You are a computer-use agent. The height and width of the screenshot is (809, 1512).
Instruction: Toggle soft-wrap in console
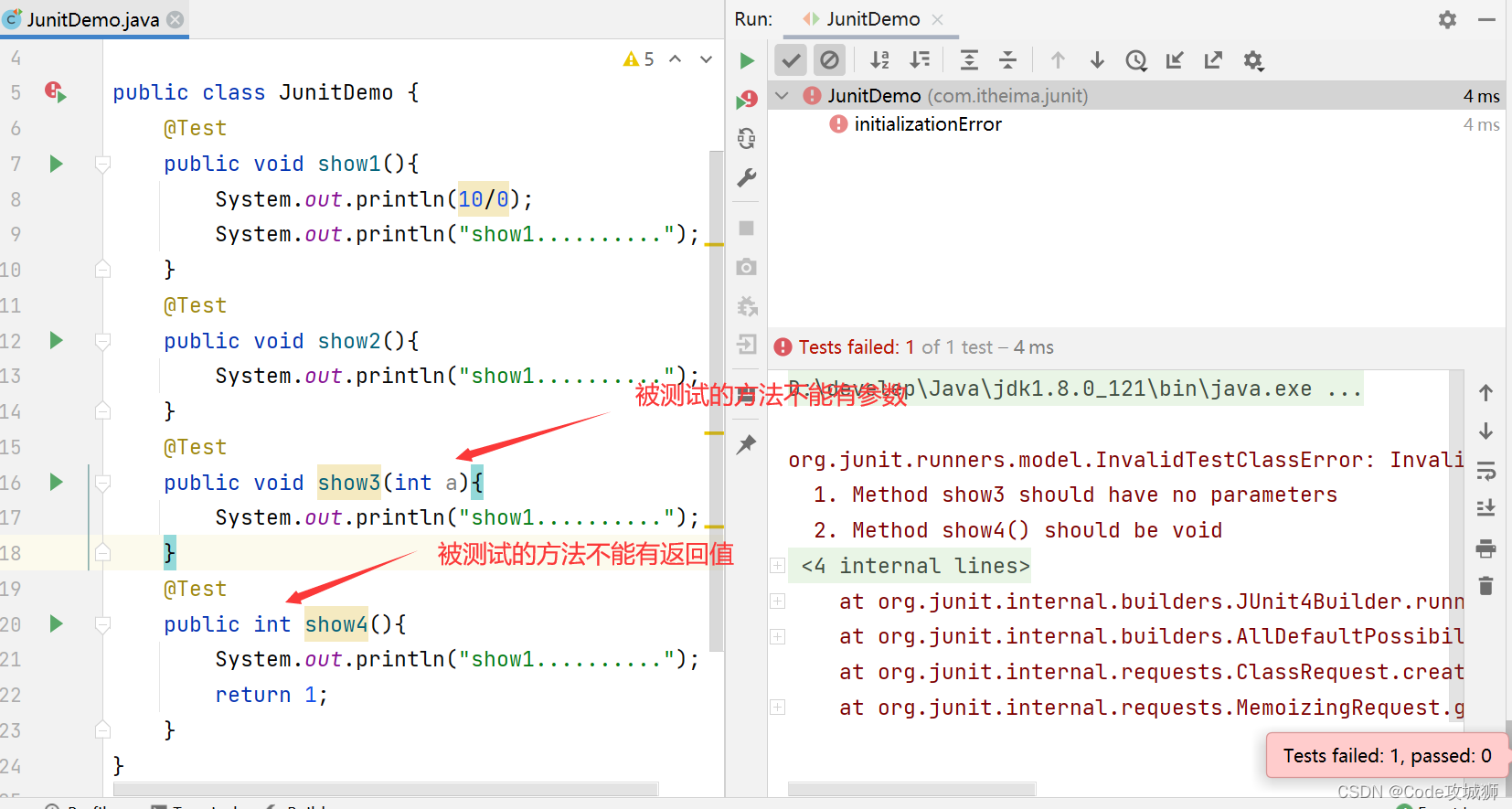(x=1486, y=471)
